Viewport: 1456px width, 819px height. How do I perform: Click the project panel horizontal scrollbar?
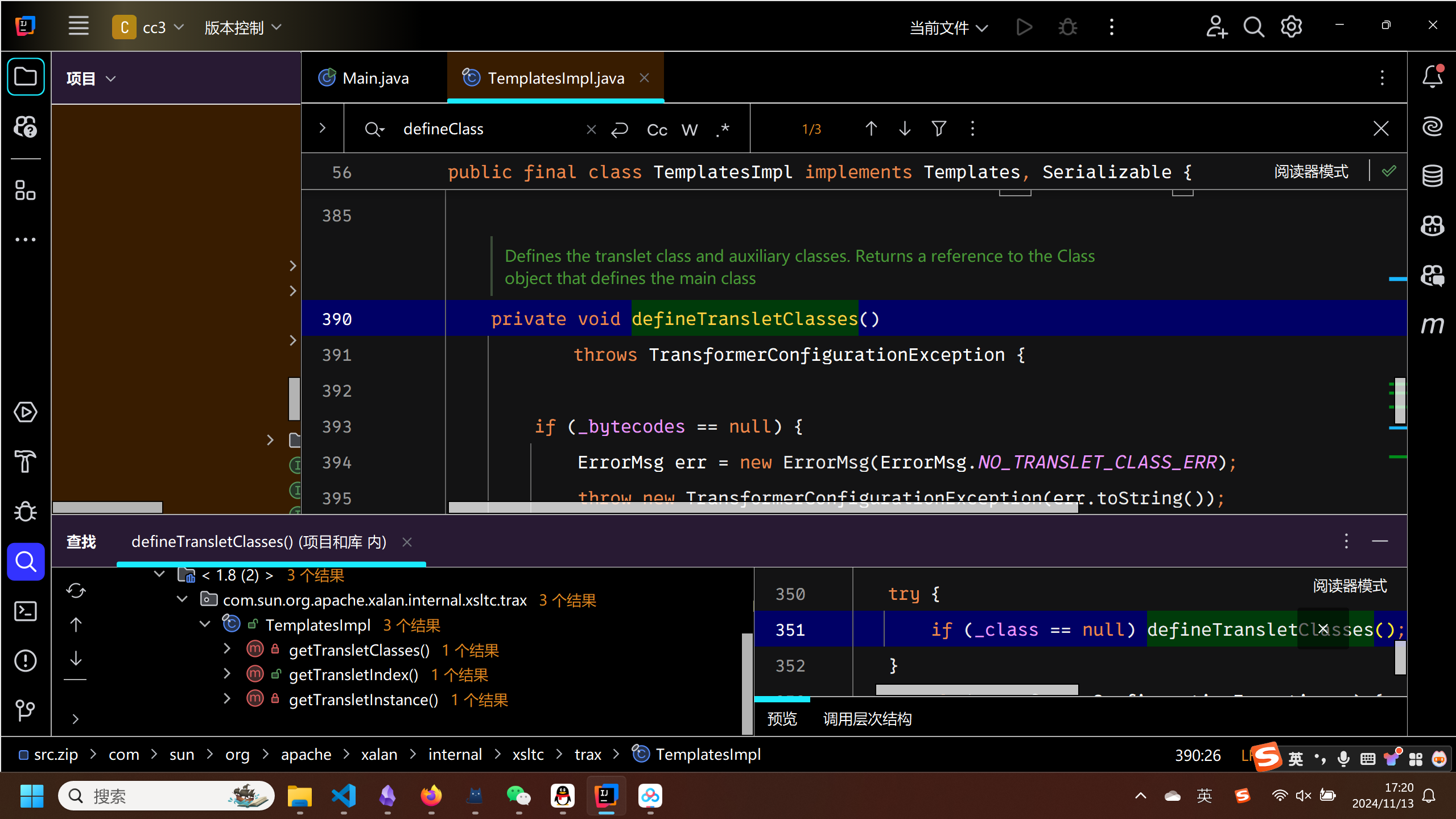coord(107,507)
